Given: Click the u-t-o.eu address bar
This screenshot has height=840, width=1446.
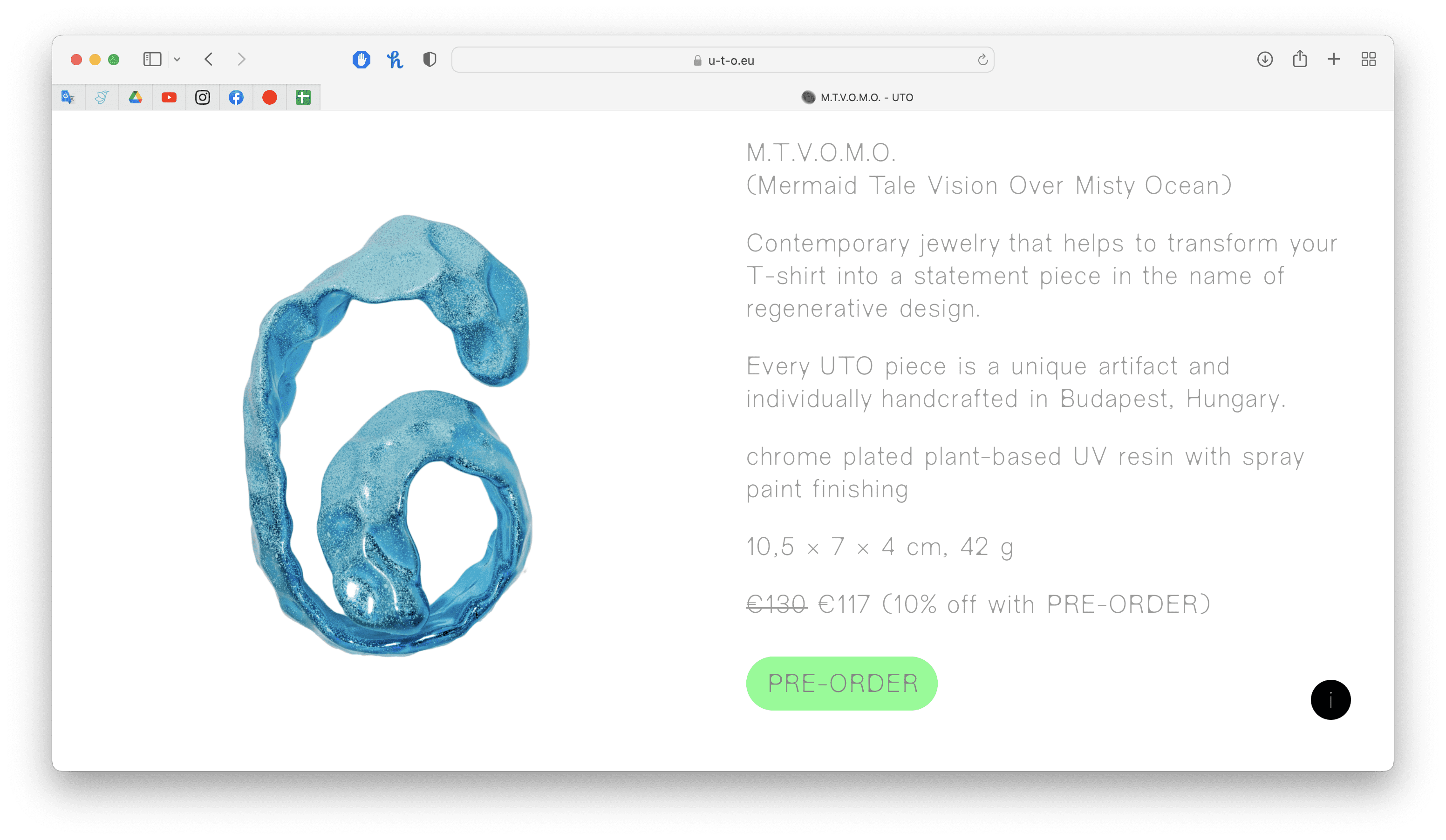Looking at the screenshot, I should [723, 60].
